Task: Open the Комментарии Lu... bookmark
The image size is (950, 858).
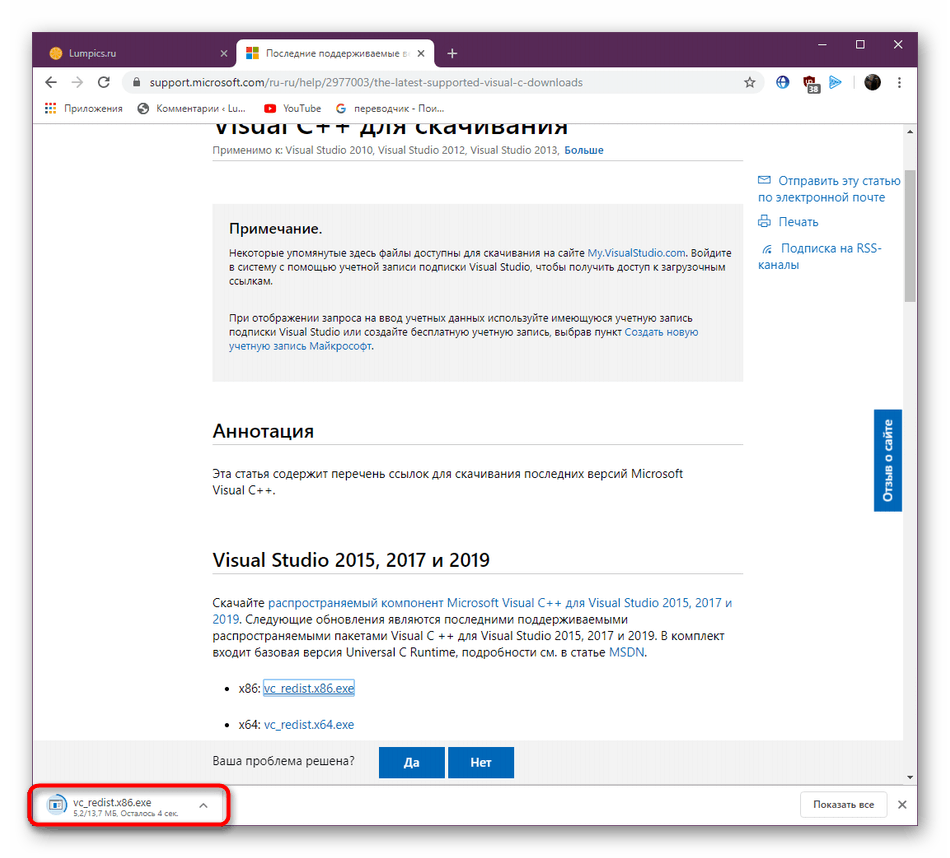Action: tap(191, 108)
